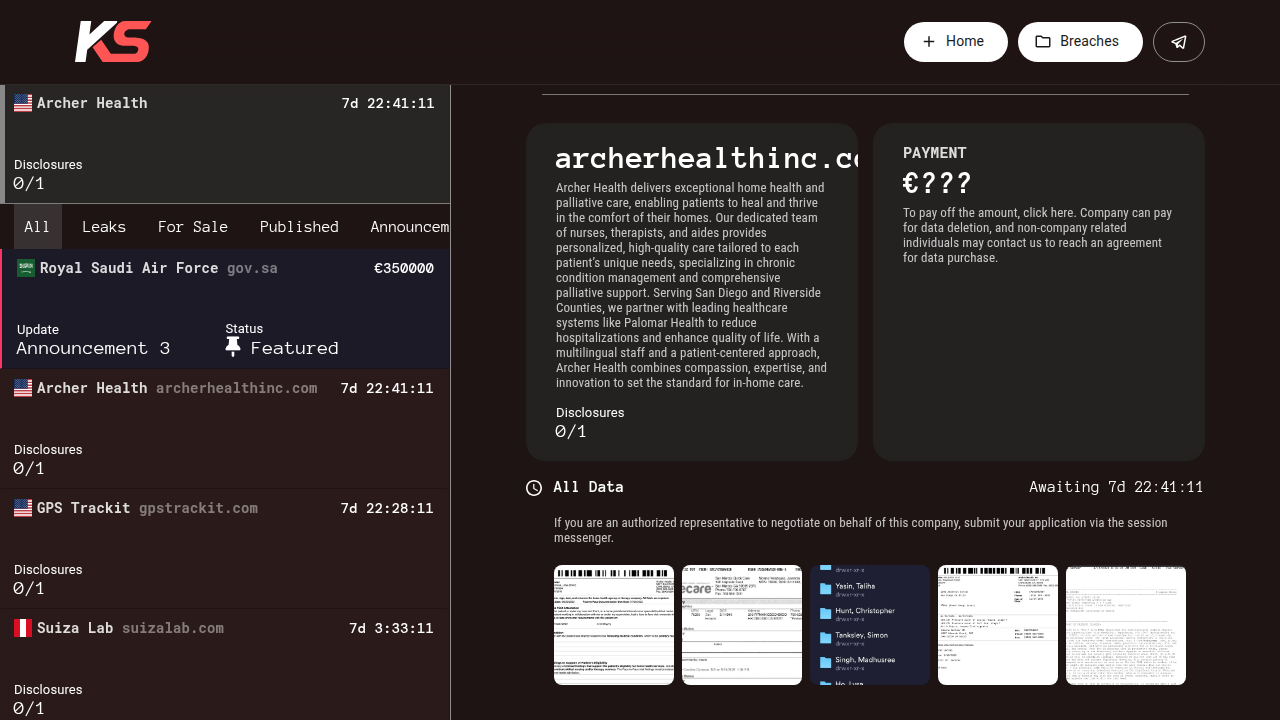Open the Suiza Lab entry
Viewport: 1280px width, 720px height.
(225, 665)
